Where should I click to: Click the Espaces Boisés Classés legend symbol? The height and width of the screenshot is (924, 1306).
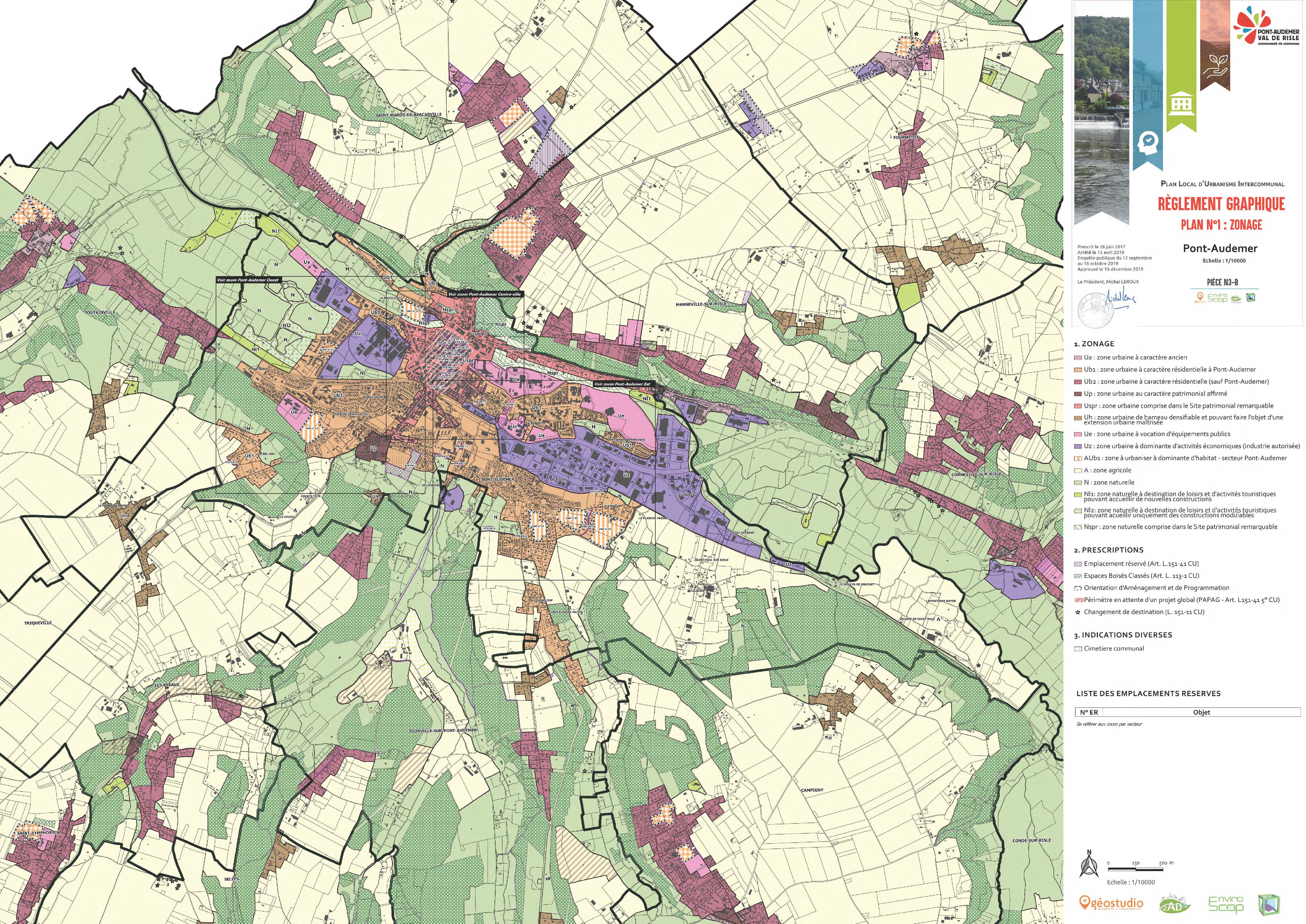tap(1077, 576)
